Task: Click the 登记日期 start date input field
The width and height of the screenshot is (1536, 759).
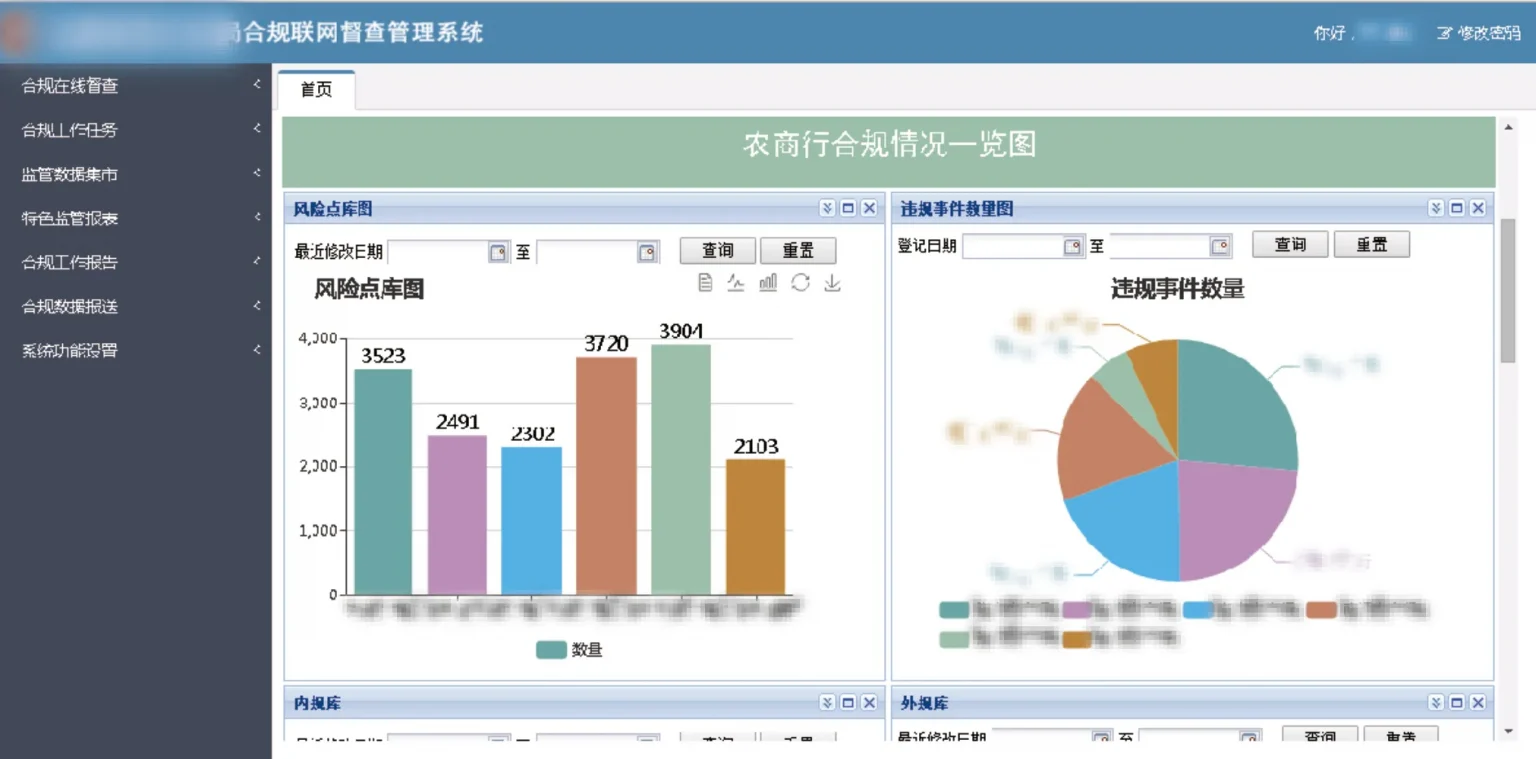Action: tap(1011, 246)
